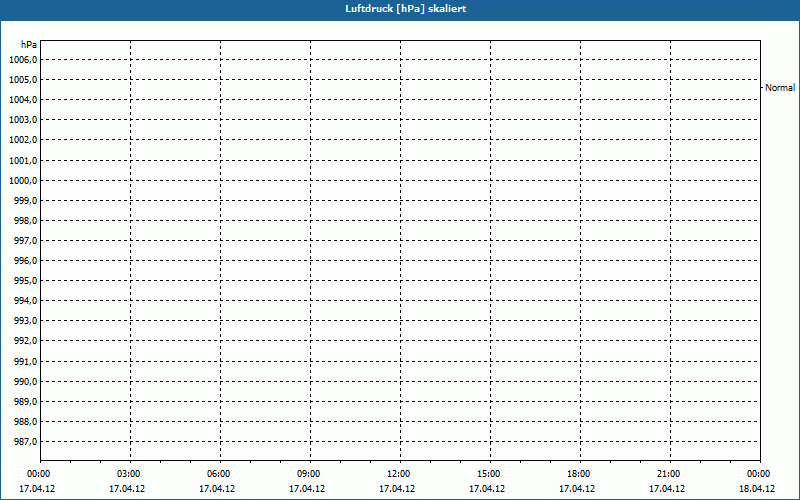Screen dimensions: 800x500
Task: Click the 00:00 label above 17.04.12
Action: click(x=38, y=474)
